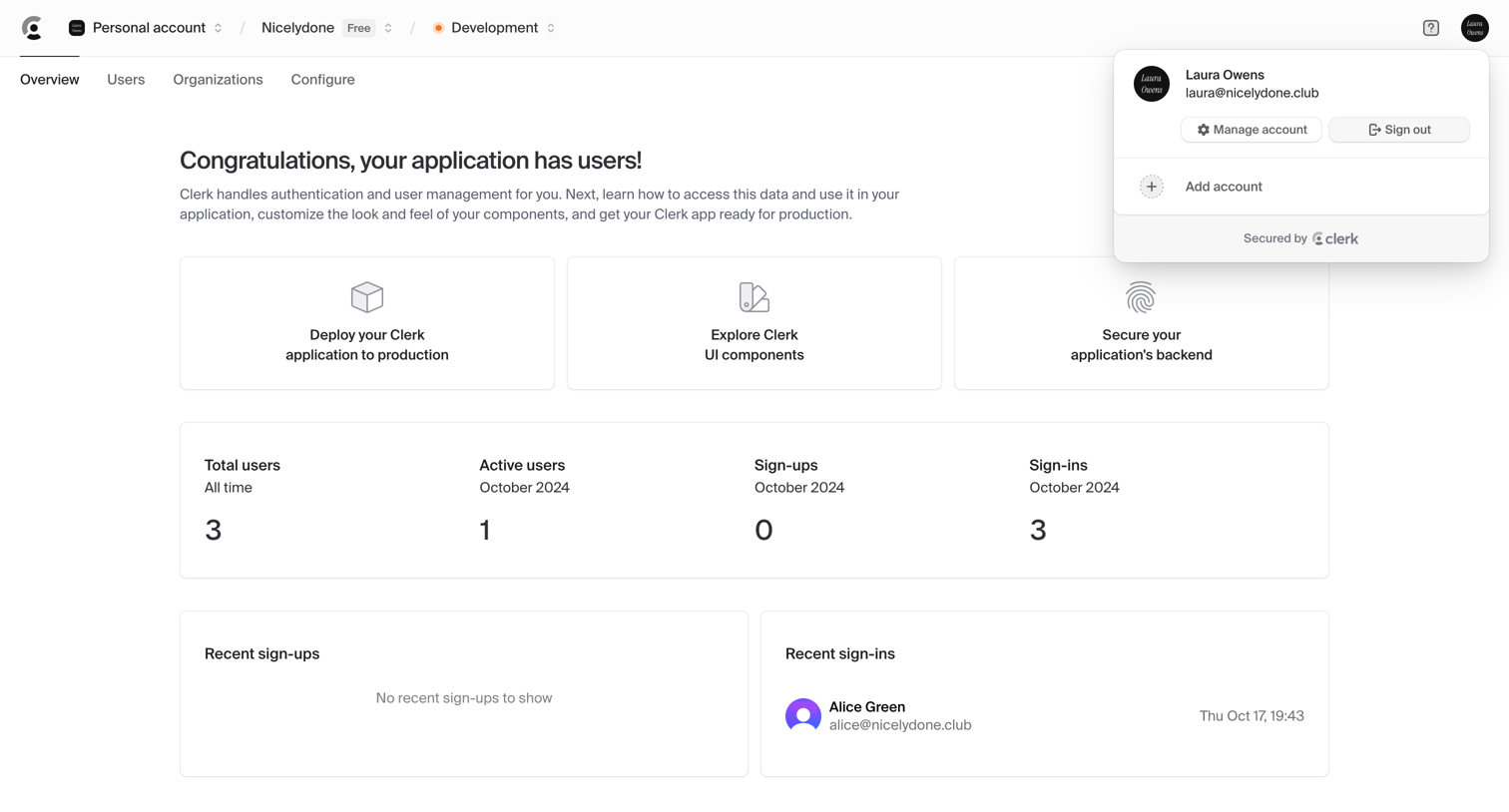Click the Total users count 3

tap(214, 530)
